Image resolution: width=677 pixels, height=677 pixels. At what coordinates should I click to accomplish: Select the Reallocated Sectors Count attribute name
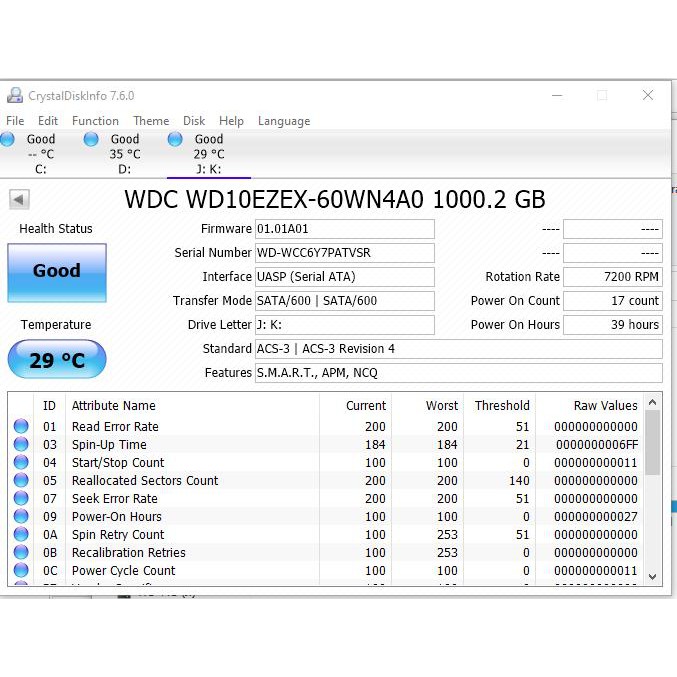click(x=145, y=481)
